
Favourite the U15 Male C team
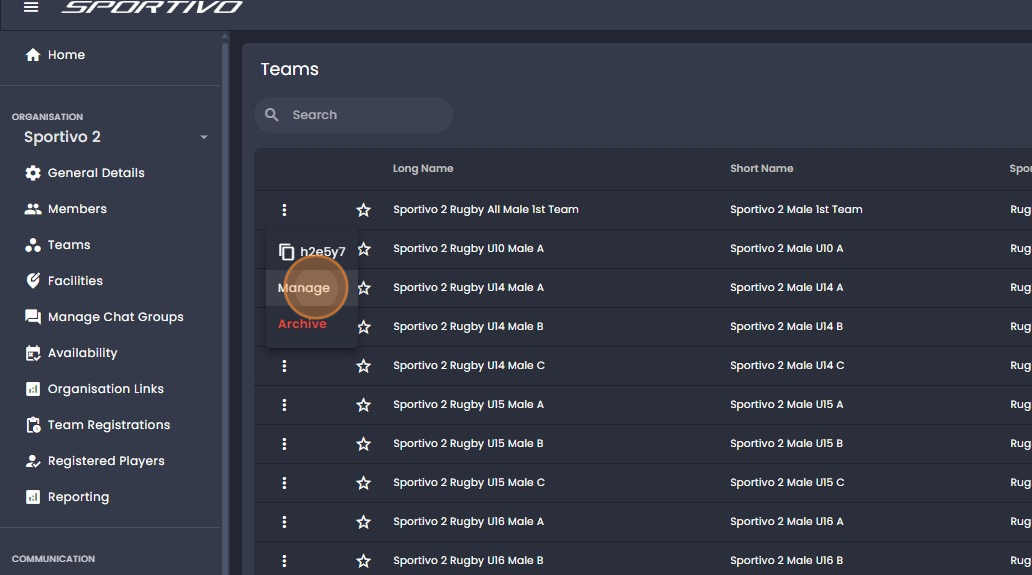tap(363, 483)
